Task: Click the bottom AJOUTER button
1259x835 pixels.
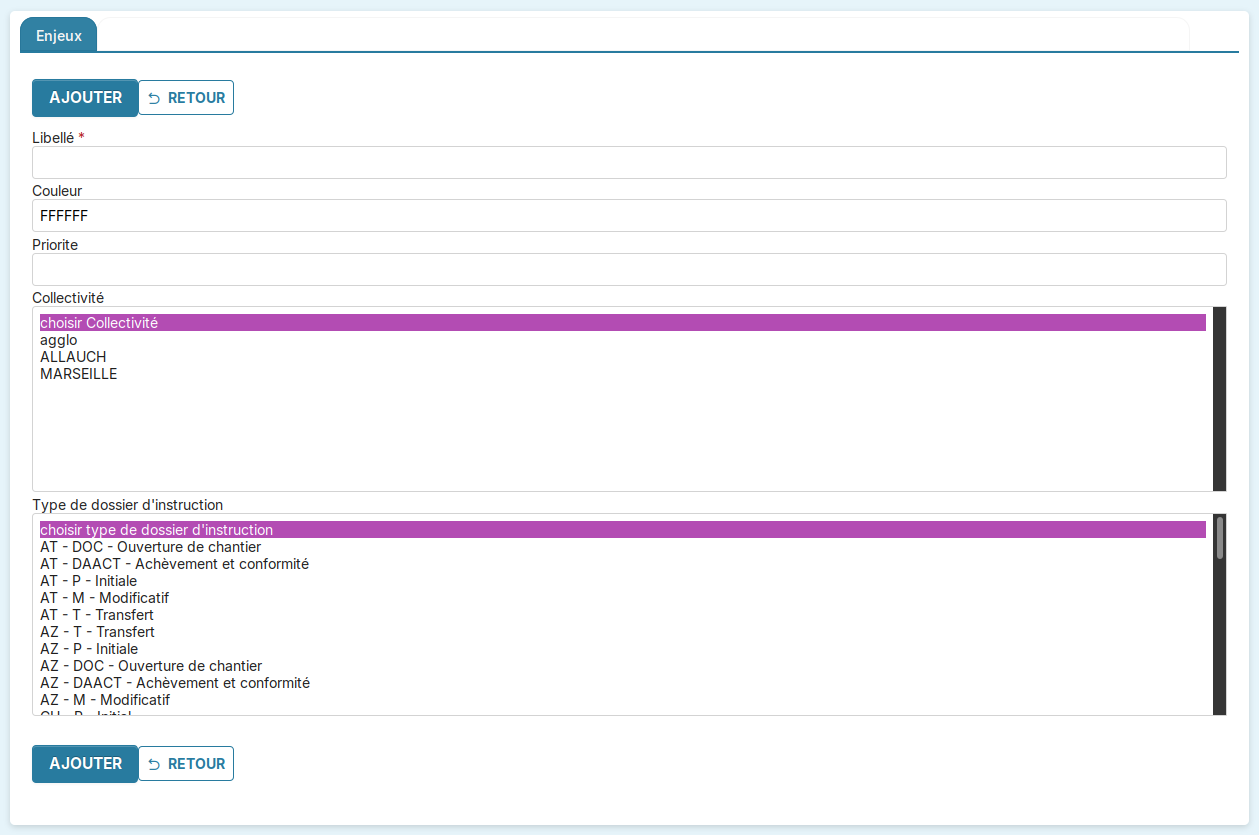Action: 85,764
